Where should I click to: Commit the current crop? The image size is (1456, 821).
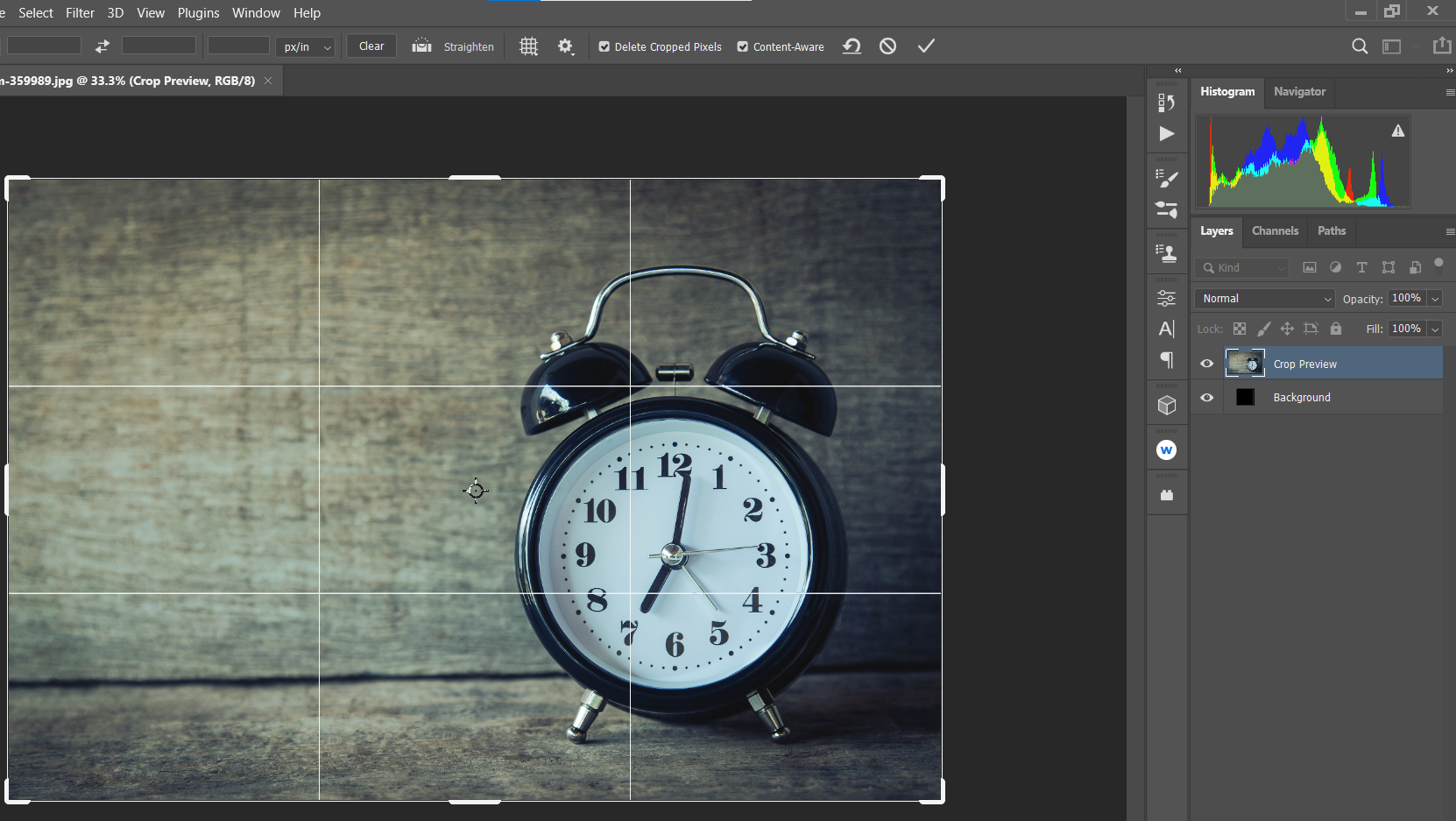click(x=926, y=46)
